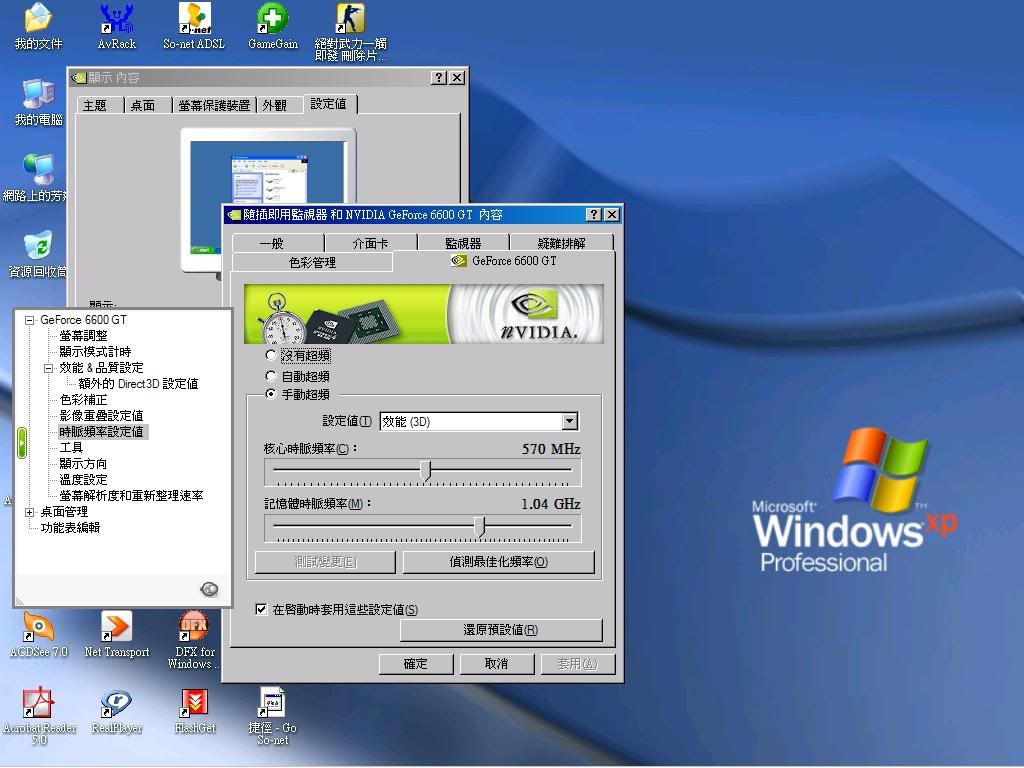The height and width of the screenshot is (768, 1024).
Task: Open the AvRack desktop icon
Action: (117, 19)
